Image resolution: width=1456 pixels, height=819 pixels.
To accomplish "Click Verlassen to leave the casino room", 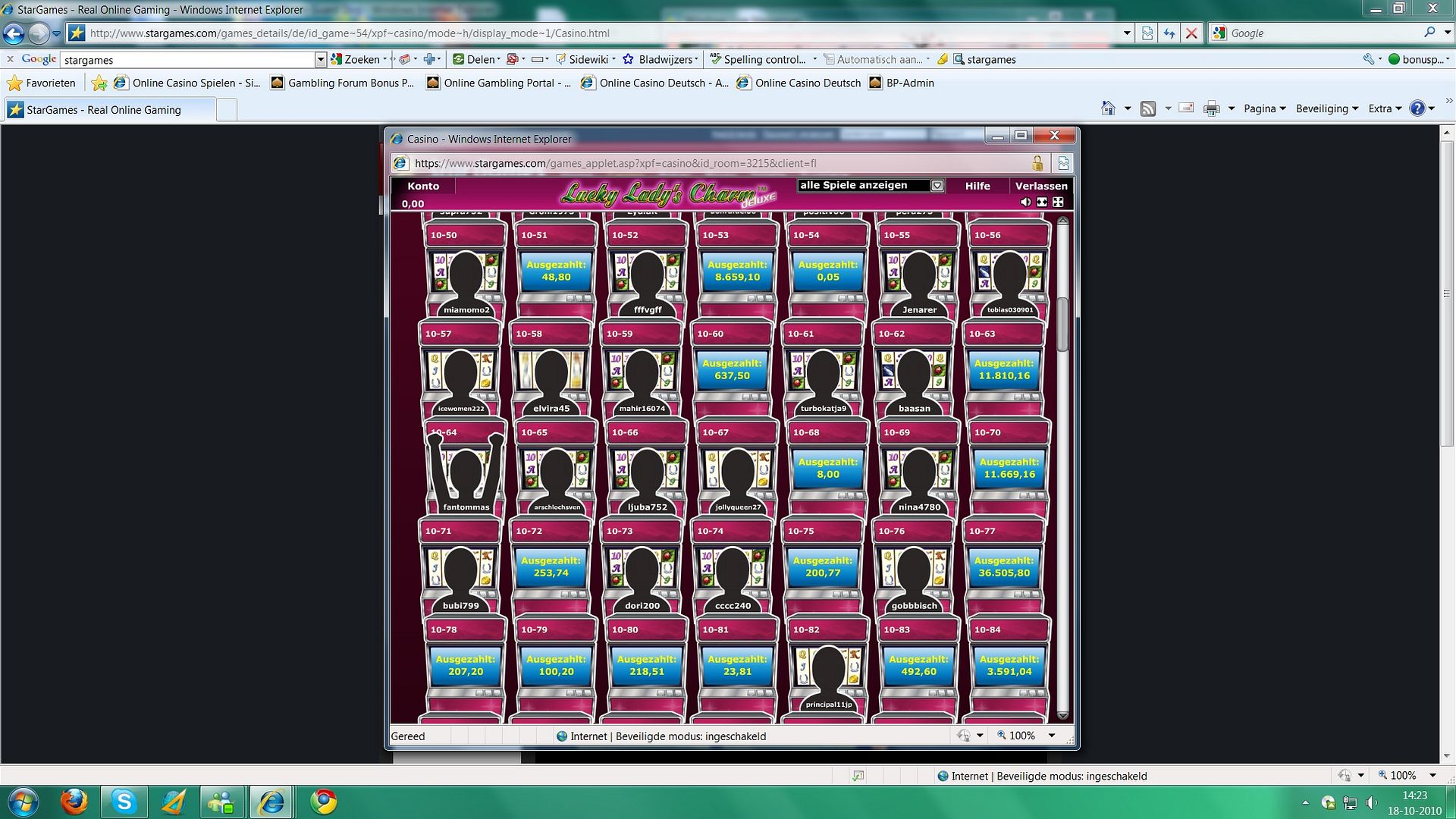I will point(1041,186).
